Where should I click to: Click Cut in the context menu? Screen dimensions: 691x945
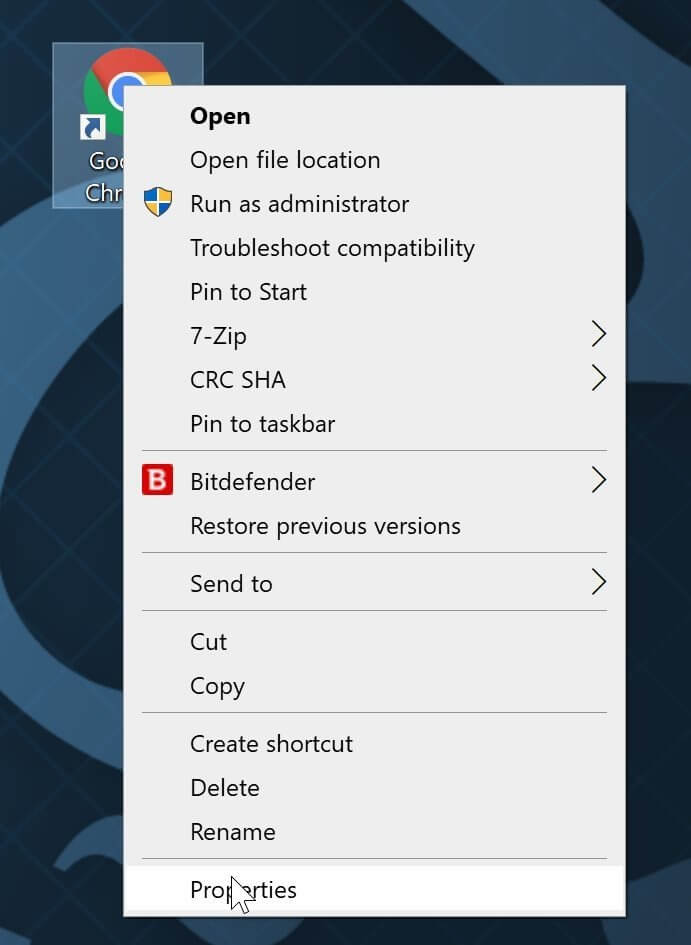208,642
